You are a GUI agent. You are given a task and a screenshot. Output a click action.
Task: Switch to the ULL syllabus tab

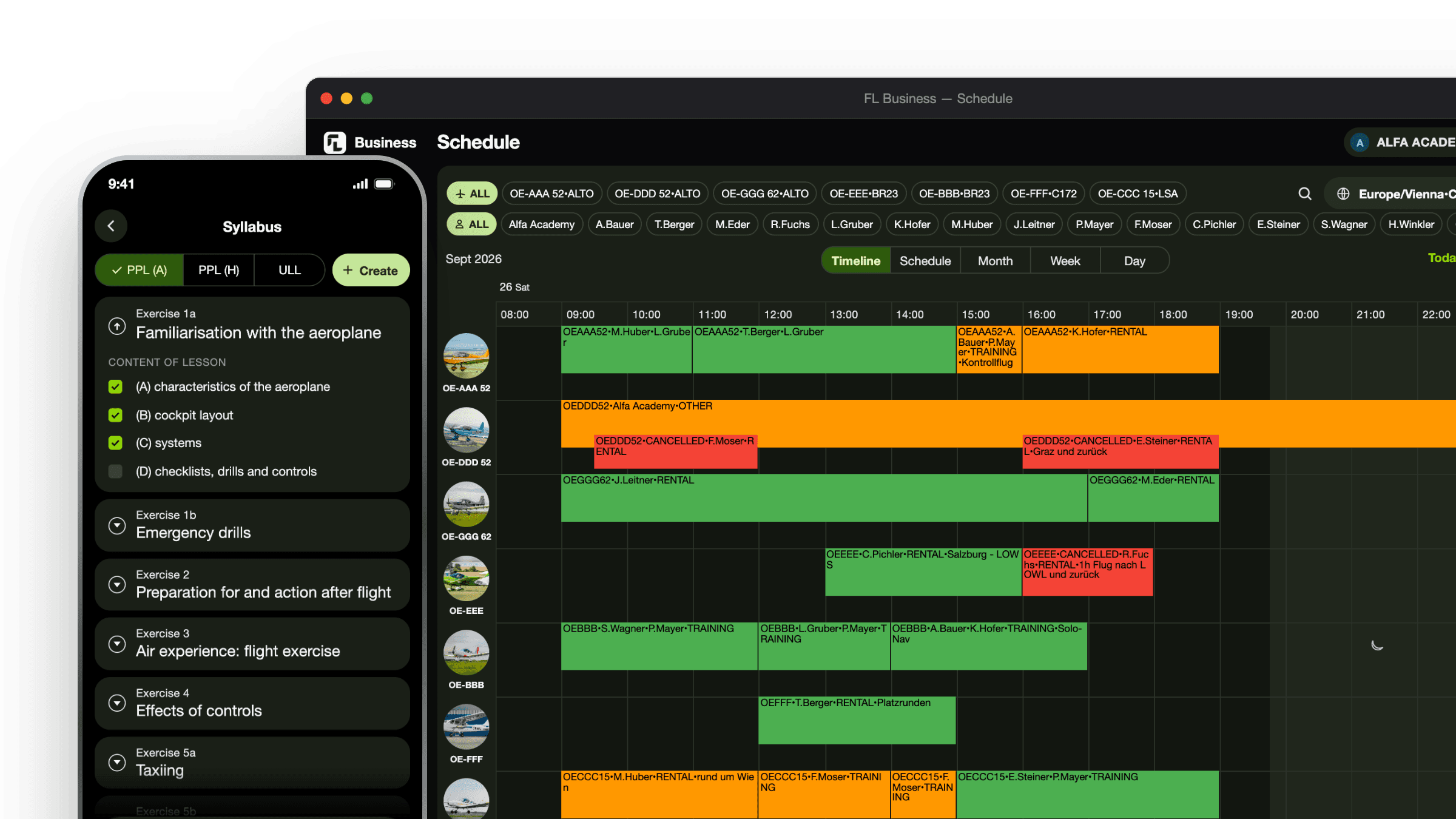[289, 270]
